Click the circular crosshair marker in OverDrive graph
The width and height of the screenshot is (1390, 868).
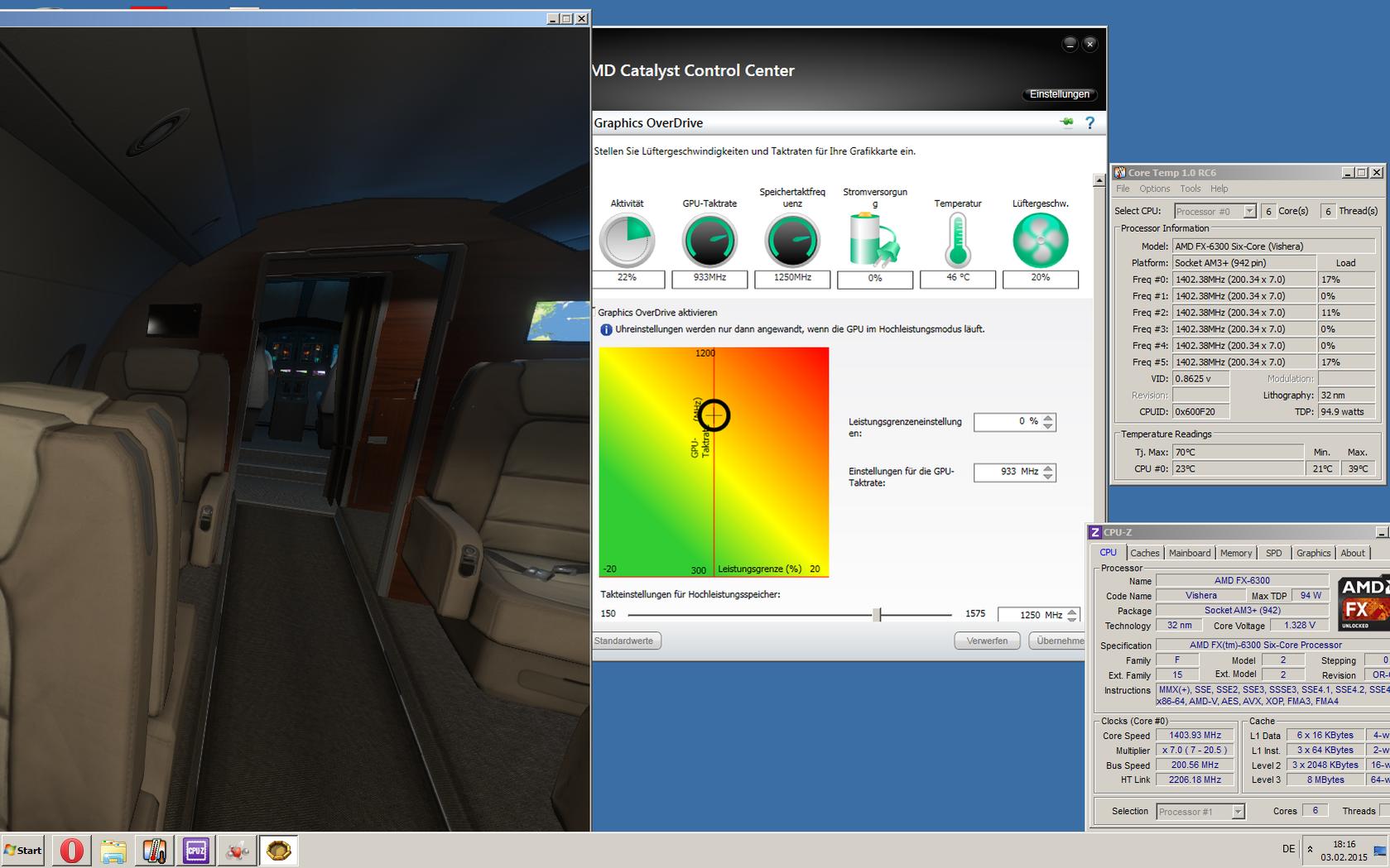pyautogui.click(x=714, y=415)
